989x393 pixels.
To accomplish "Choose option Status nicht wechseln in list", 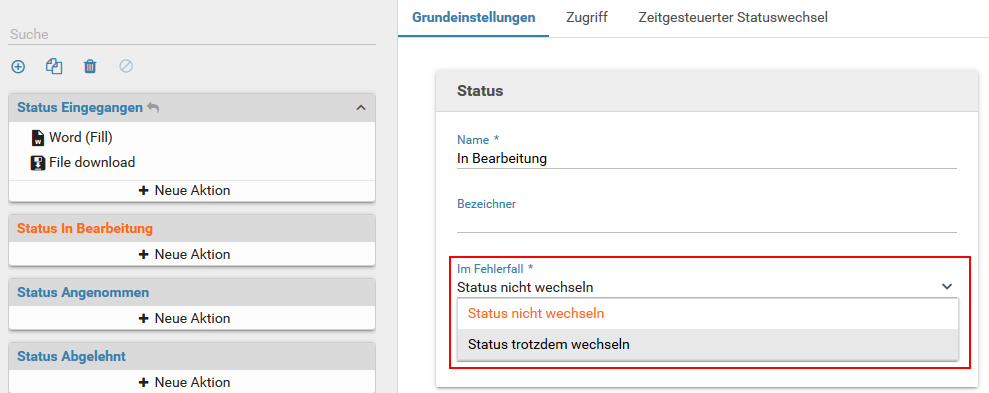I will pos(708,314).
